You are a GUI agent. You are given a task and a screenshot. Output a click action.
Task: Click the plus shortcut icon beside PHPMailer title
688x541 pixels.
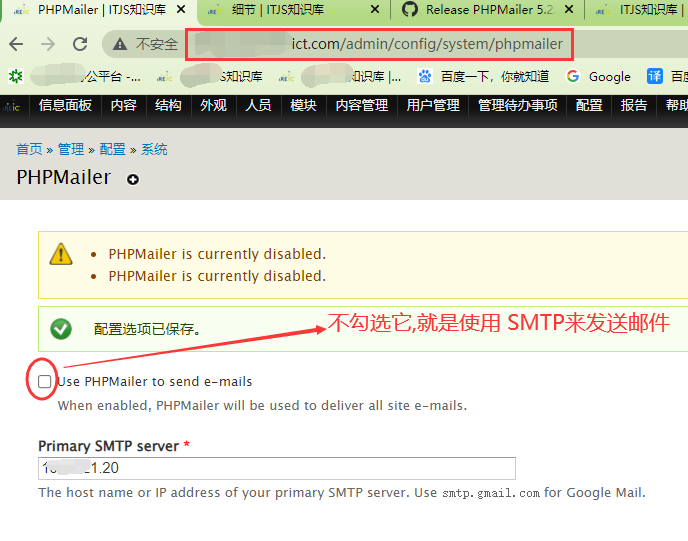click(x=133, y=179)
